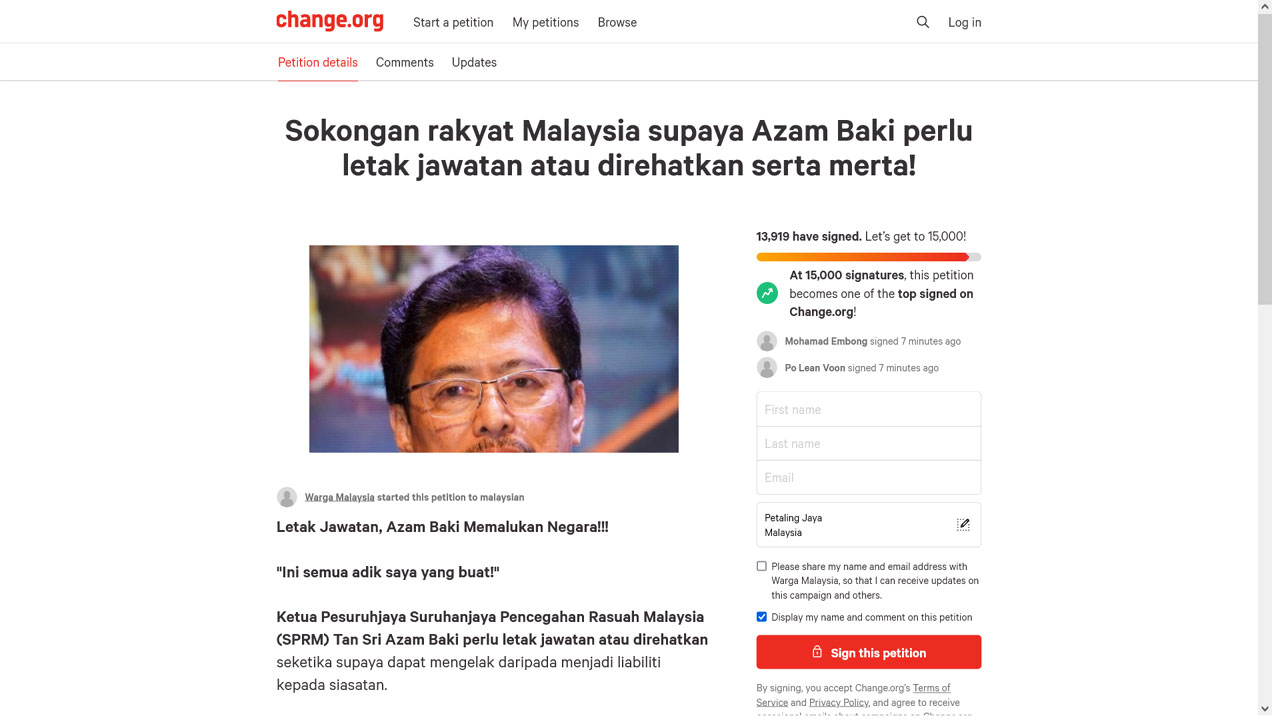The width and height of the screenshot is (1280, 720).
Task: Click Mohamad Embong's avatar icon
Action: tap(767, 341)
